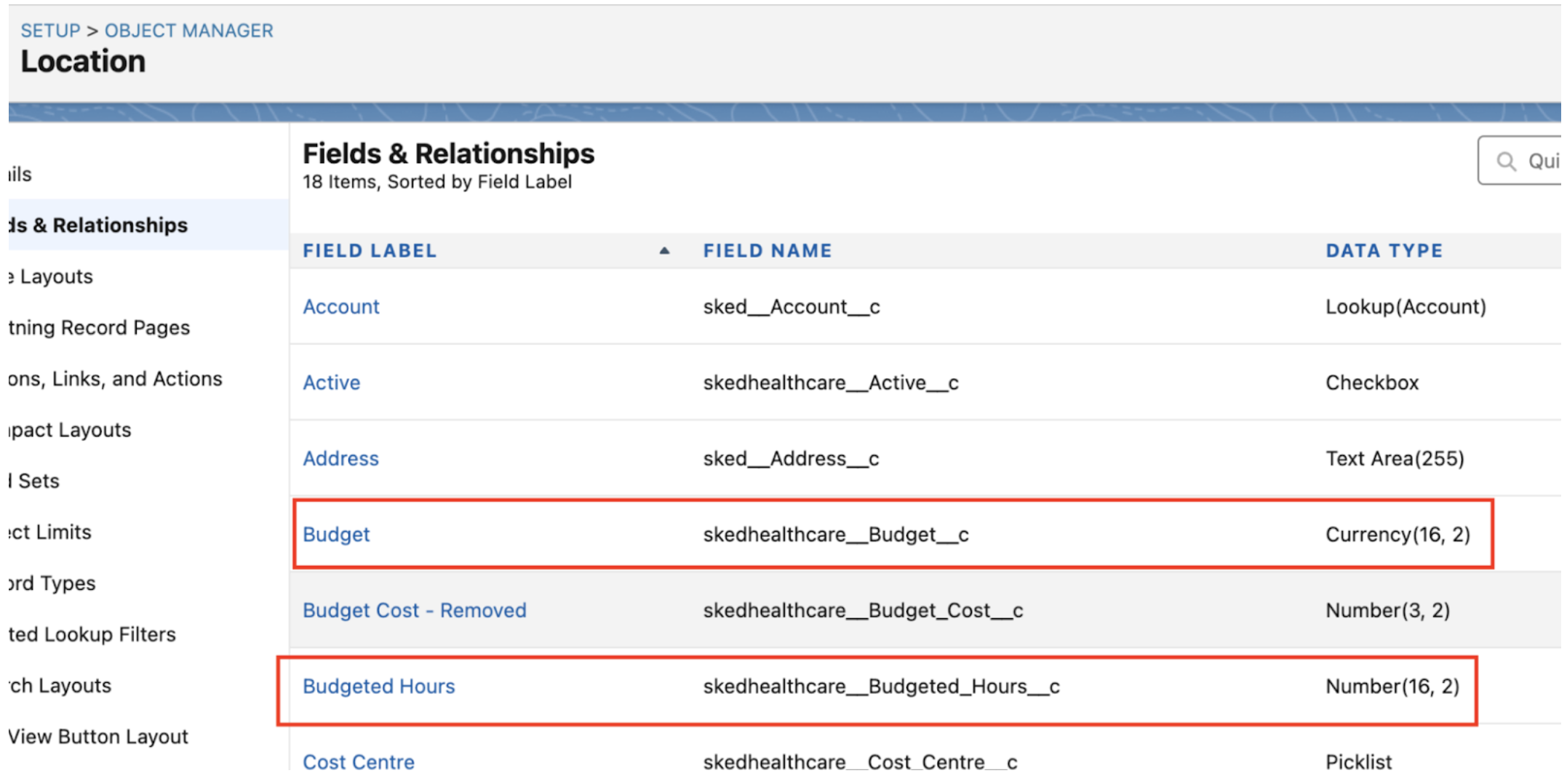Image resolution: width=1567 pixels, height=784 pixels.
Task: Click the Field Label sort arrow
Action: tap(663, 251)
